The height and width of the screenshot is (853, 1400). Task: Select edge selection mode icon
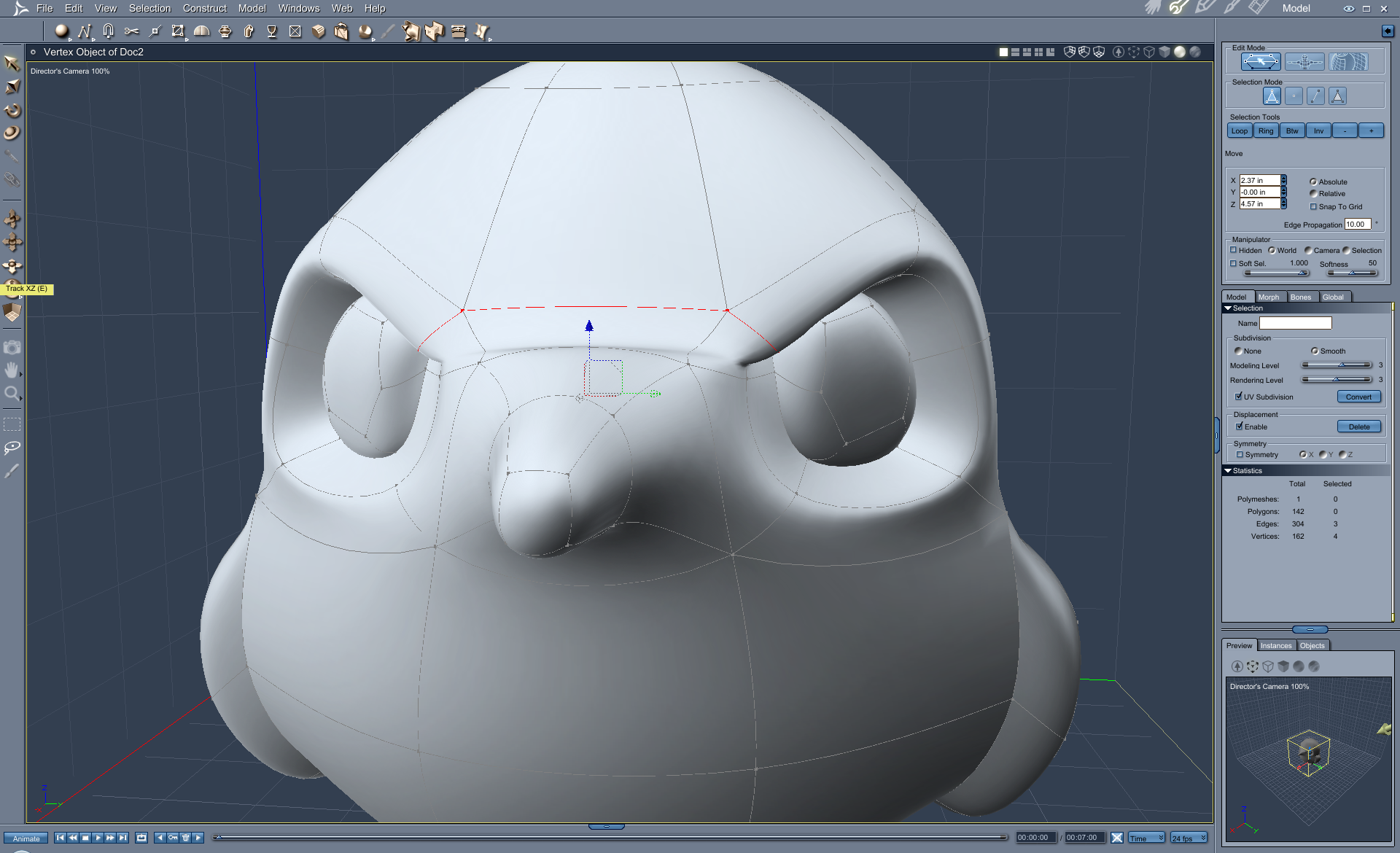[x=1315, y=96]
